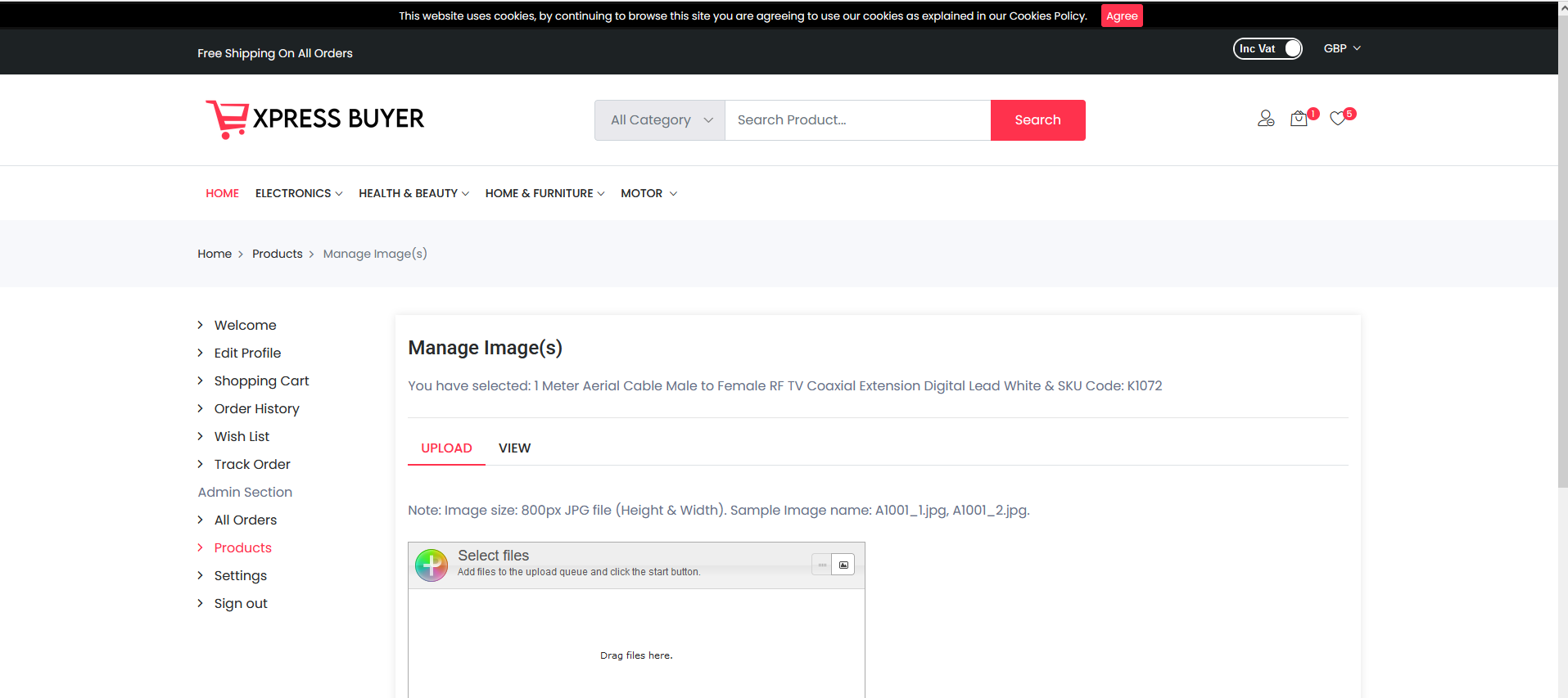Image resolution: width=1568 pixels, height=698 pixels.
Task: Expand the Home & Furniture menu
Action: click(x=545, y=194)
